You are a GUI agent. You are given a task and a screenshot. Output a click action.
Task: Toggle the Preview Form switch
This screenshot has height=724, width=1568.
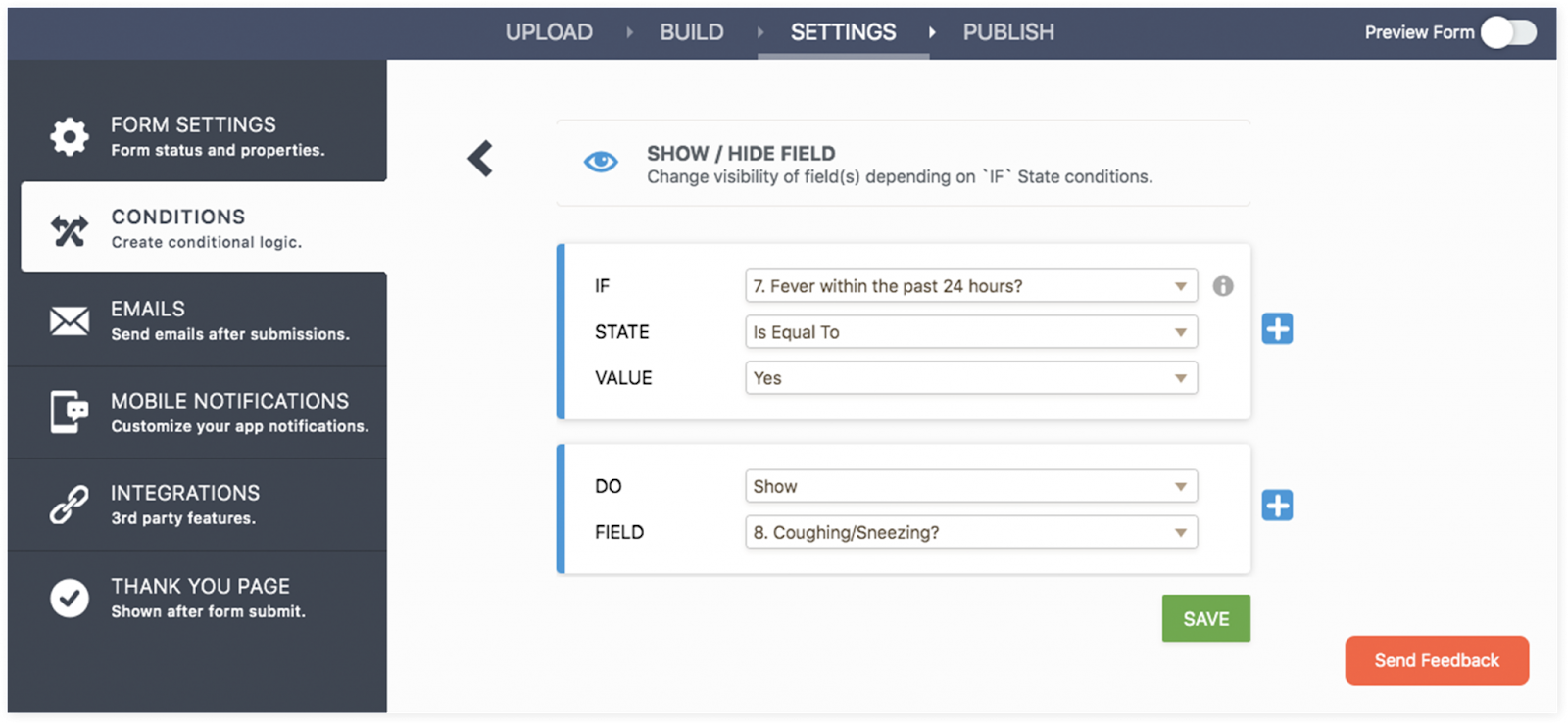click(x=1508, y=32)
